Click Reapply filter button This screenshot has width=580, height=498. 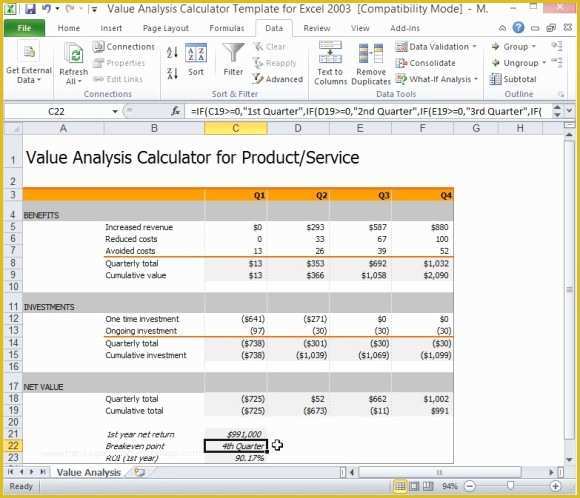(x=274, y=63)
